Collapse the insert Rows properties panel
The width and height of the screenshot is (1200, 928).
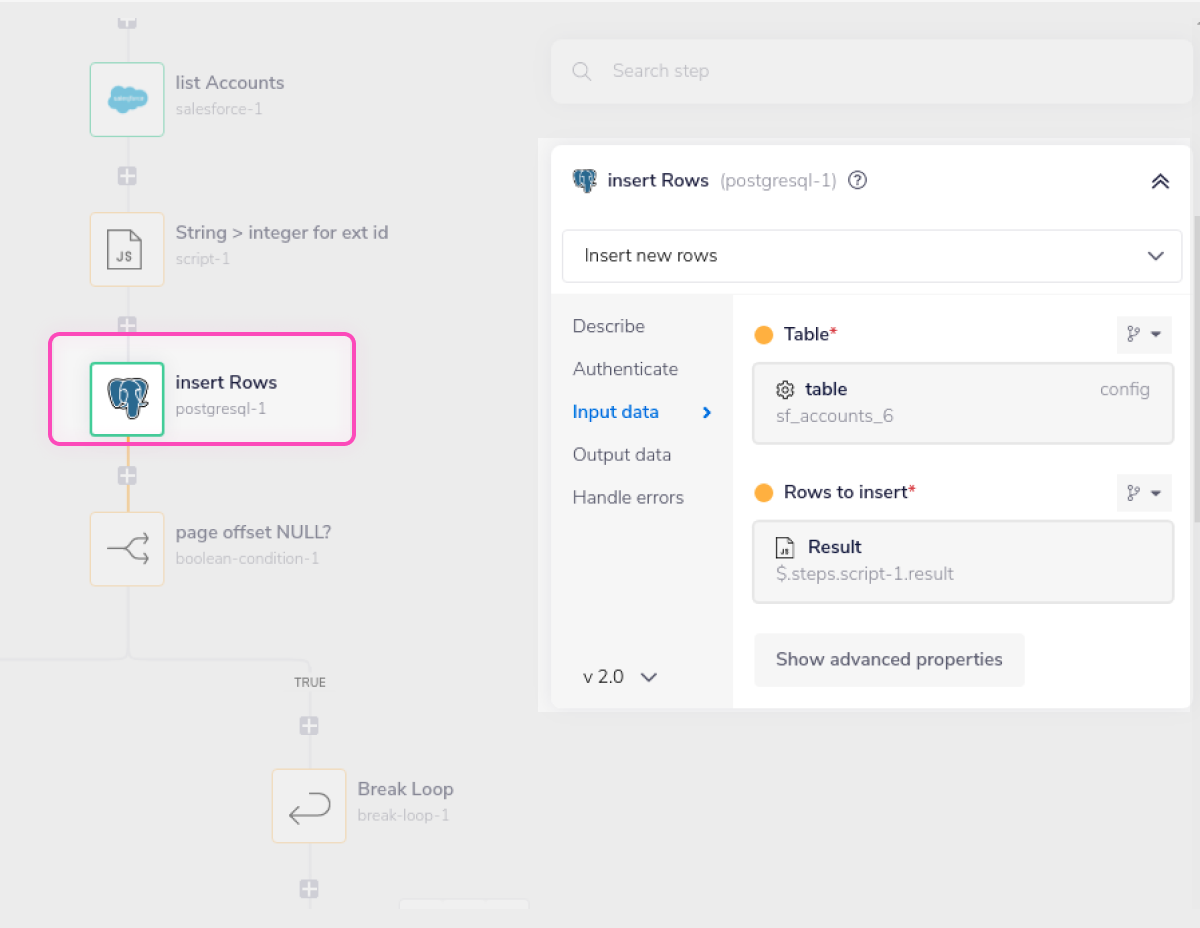tap(1160, 182)
